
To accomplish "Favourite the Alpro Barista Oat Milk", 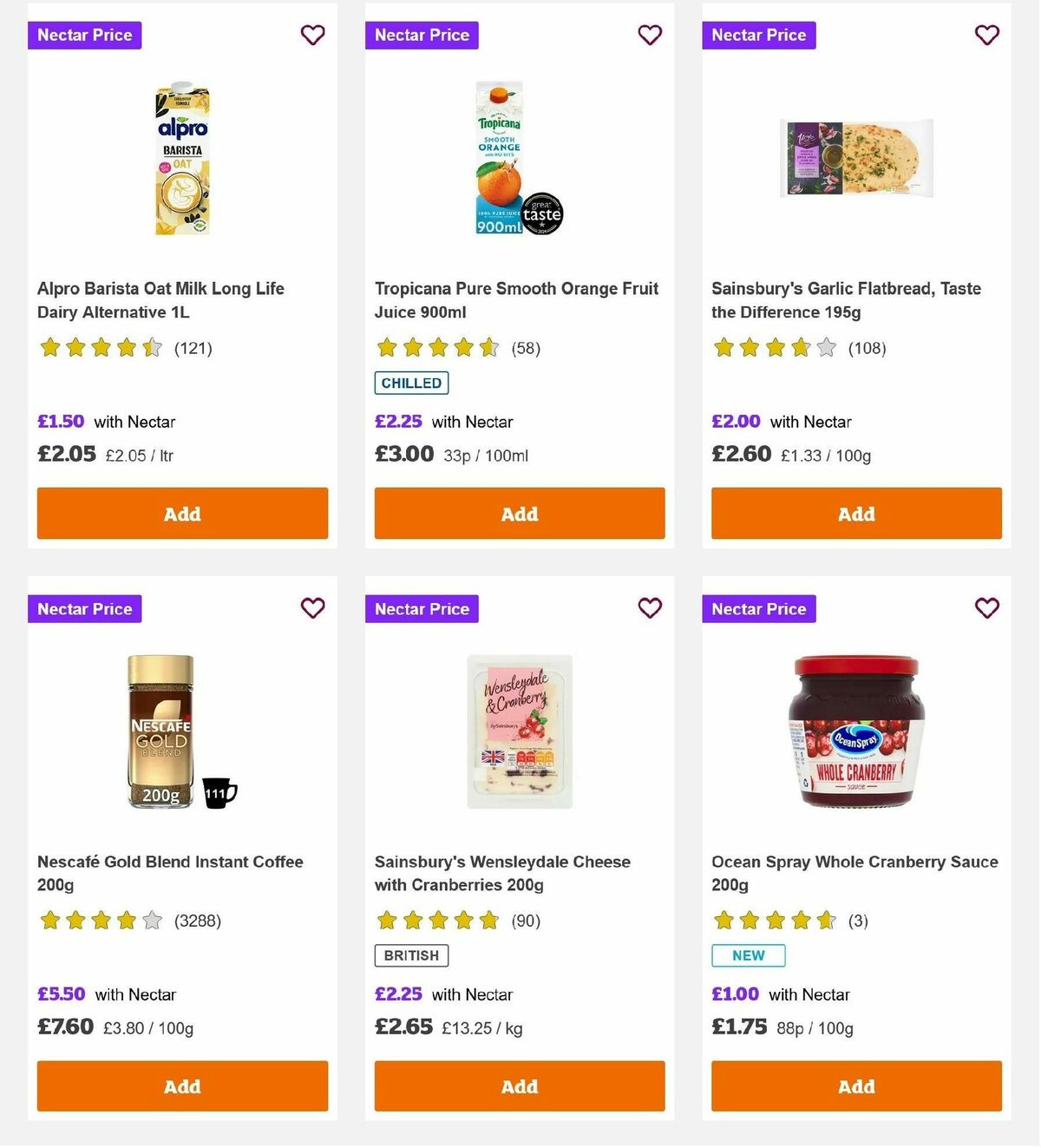I will coord(312,35).
